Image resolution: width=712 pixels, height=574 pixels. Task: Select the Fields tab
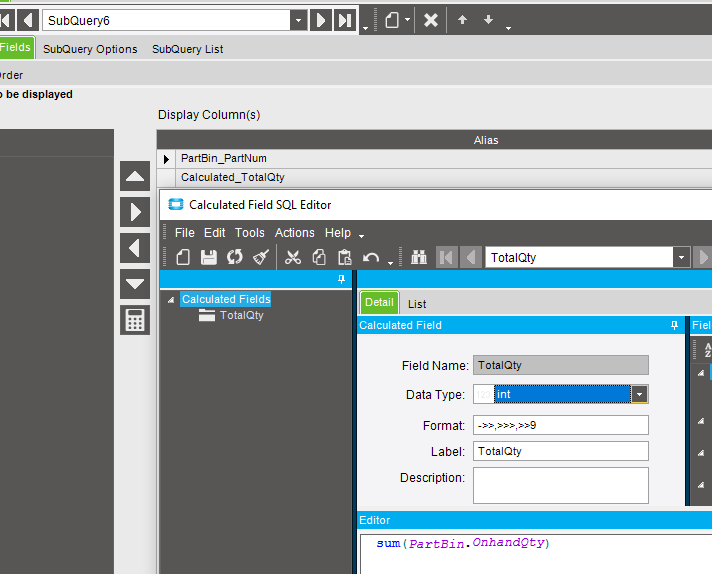pos(16,47)
